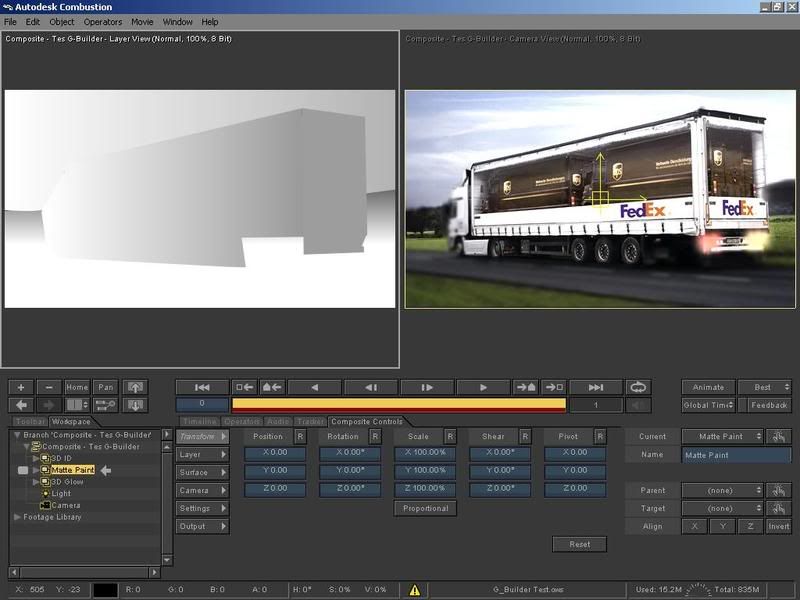
Task: Click the down arrow button below Pan row
Action: point(135,405)
